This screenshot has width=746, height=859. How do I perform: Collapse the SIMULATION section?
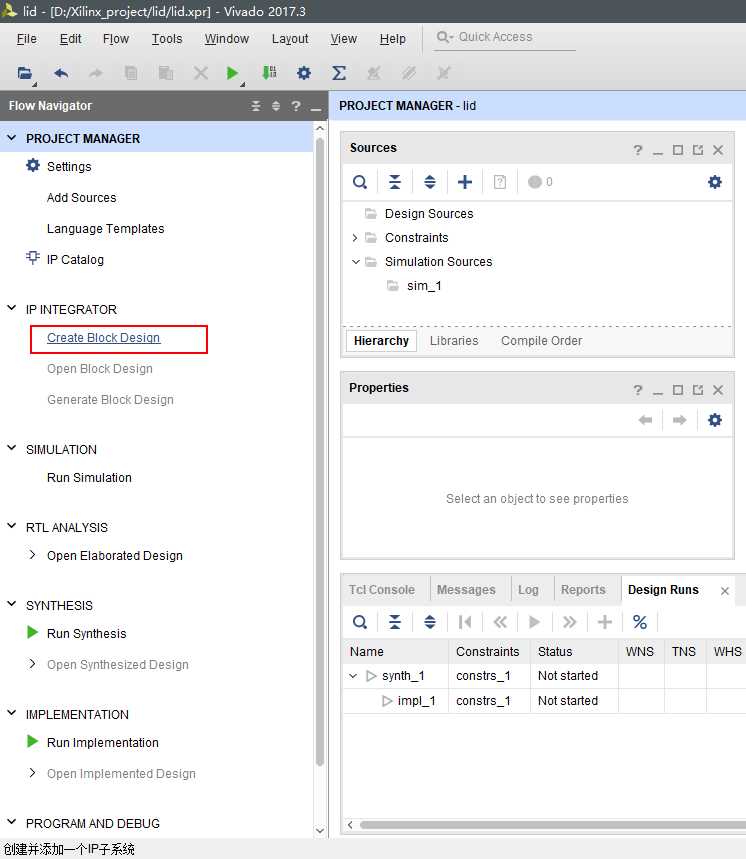tap(12, 448)
